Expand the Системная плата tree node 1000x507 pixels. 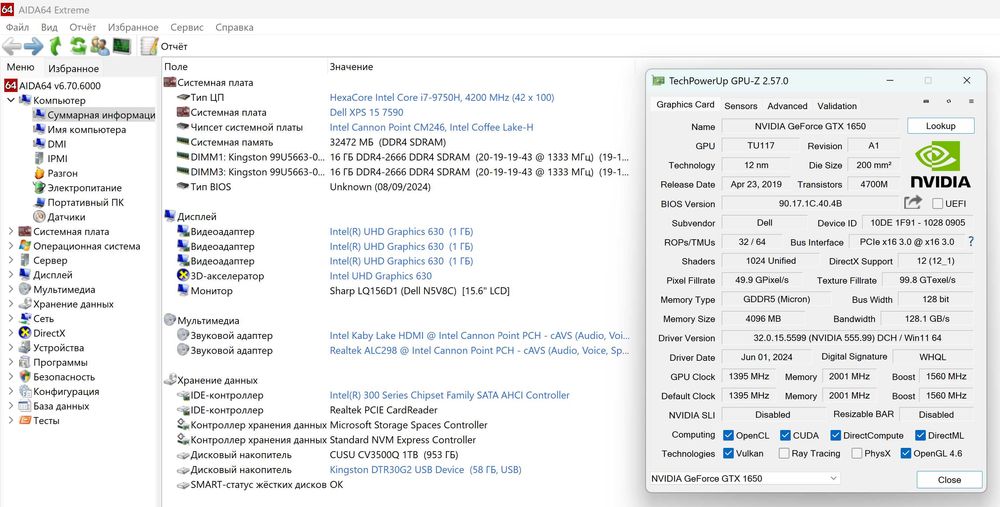pyautogui.click(x=11, y=231)
